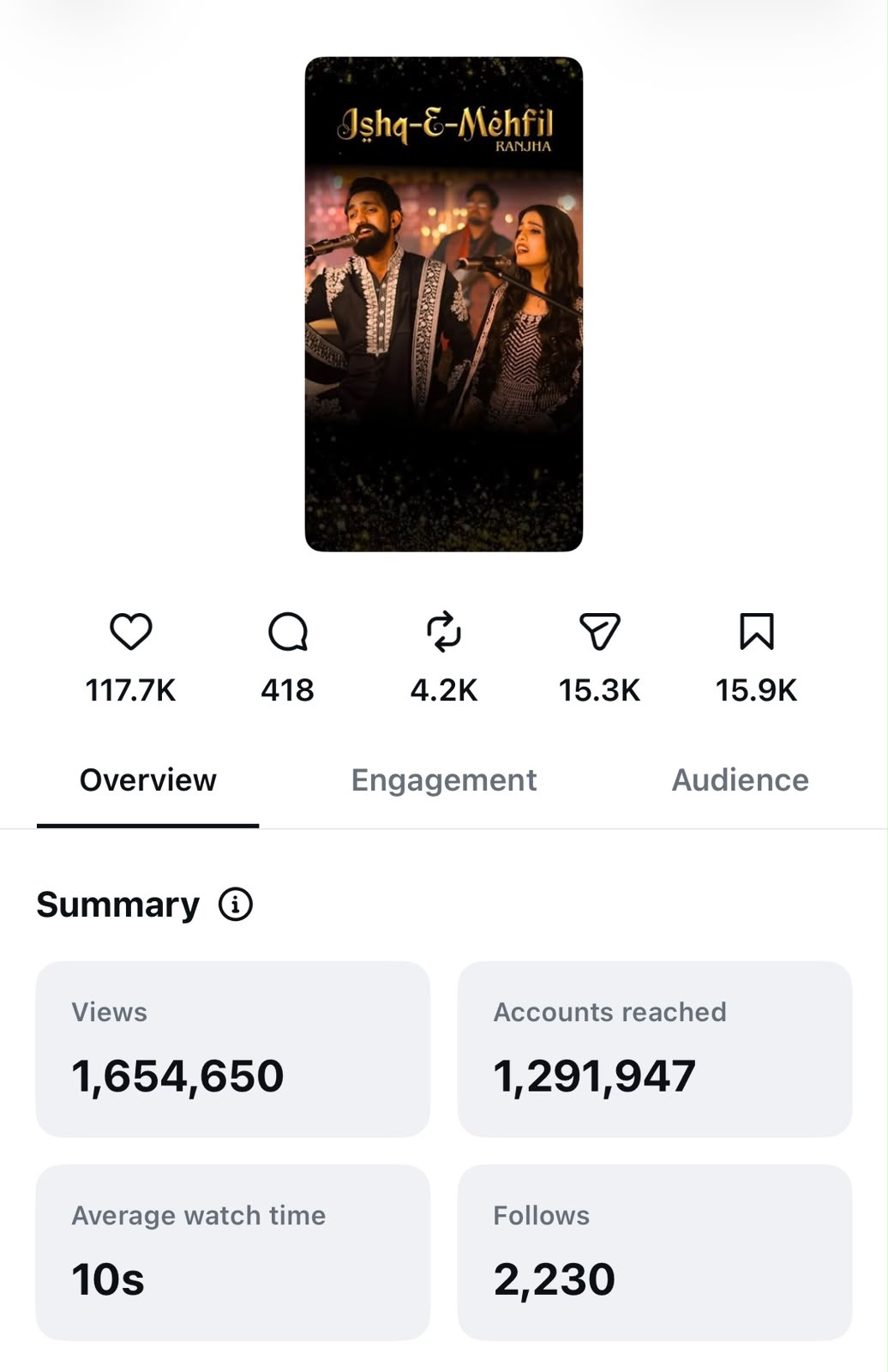The width and height of the screenshot is (888, 1372).
Task: Open the Average watch time card
Action: click(232, 1253)
